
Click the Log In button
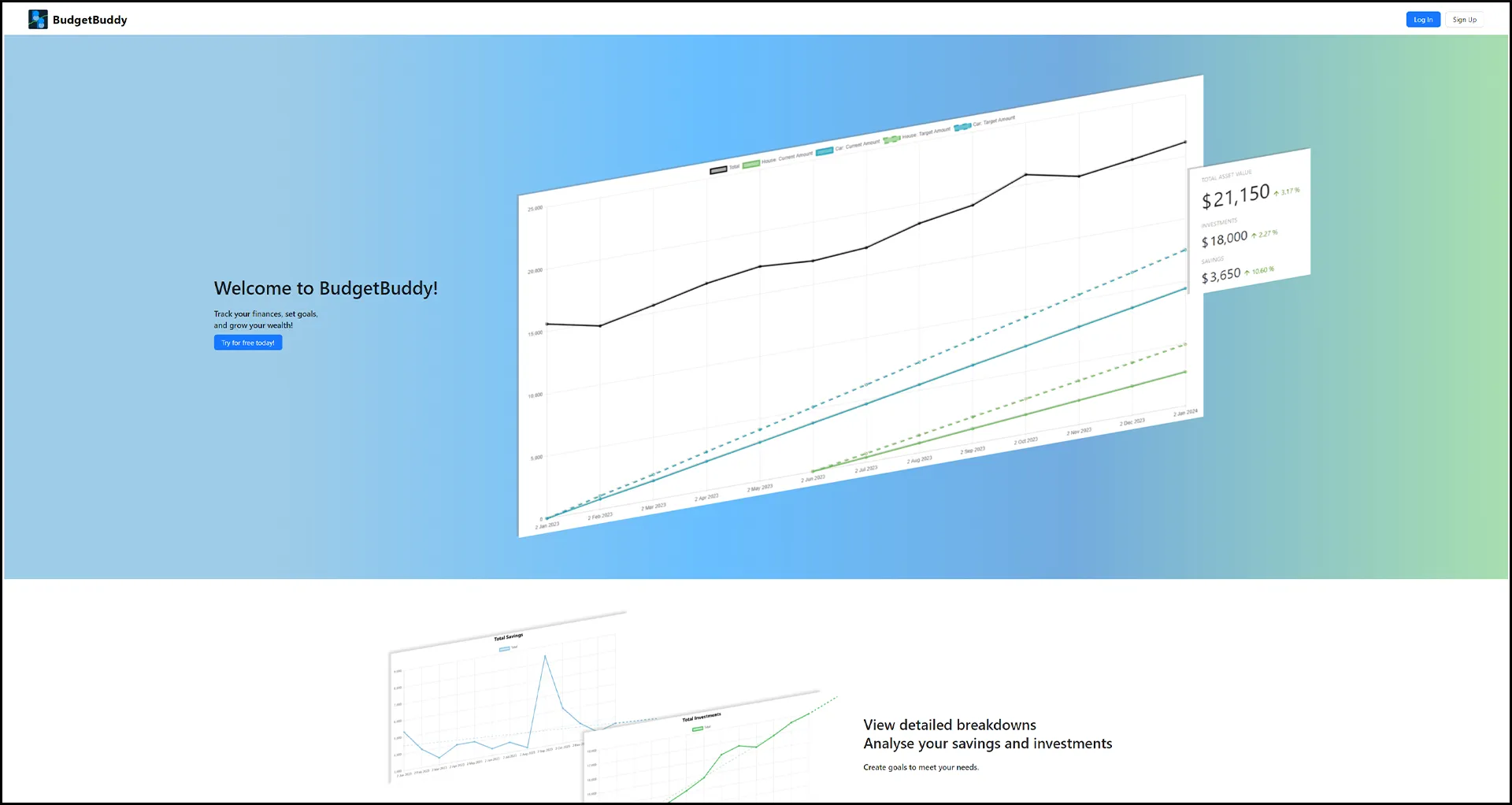click(x=1423, y=20)
